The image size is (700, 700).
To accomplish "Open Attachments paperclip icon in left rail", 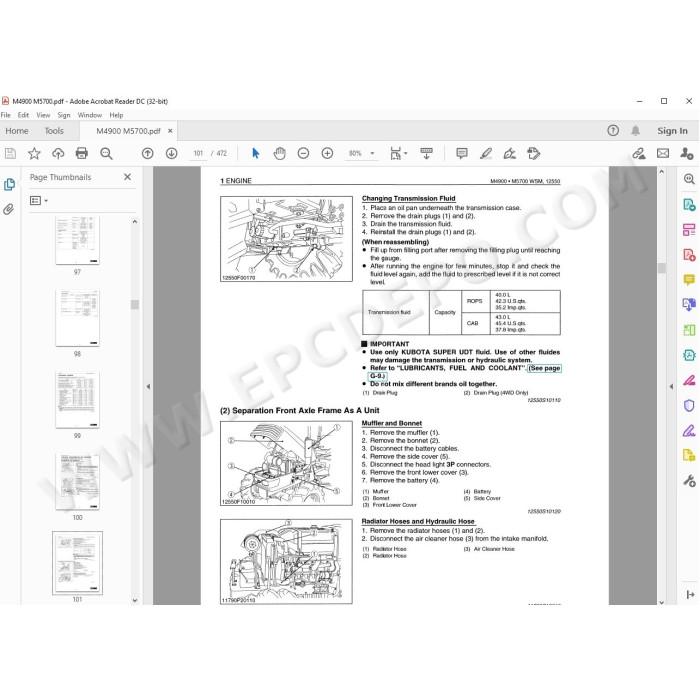I will pyautogui.click(x=8, y=209).
